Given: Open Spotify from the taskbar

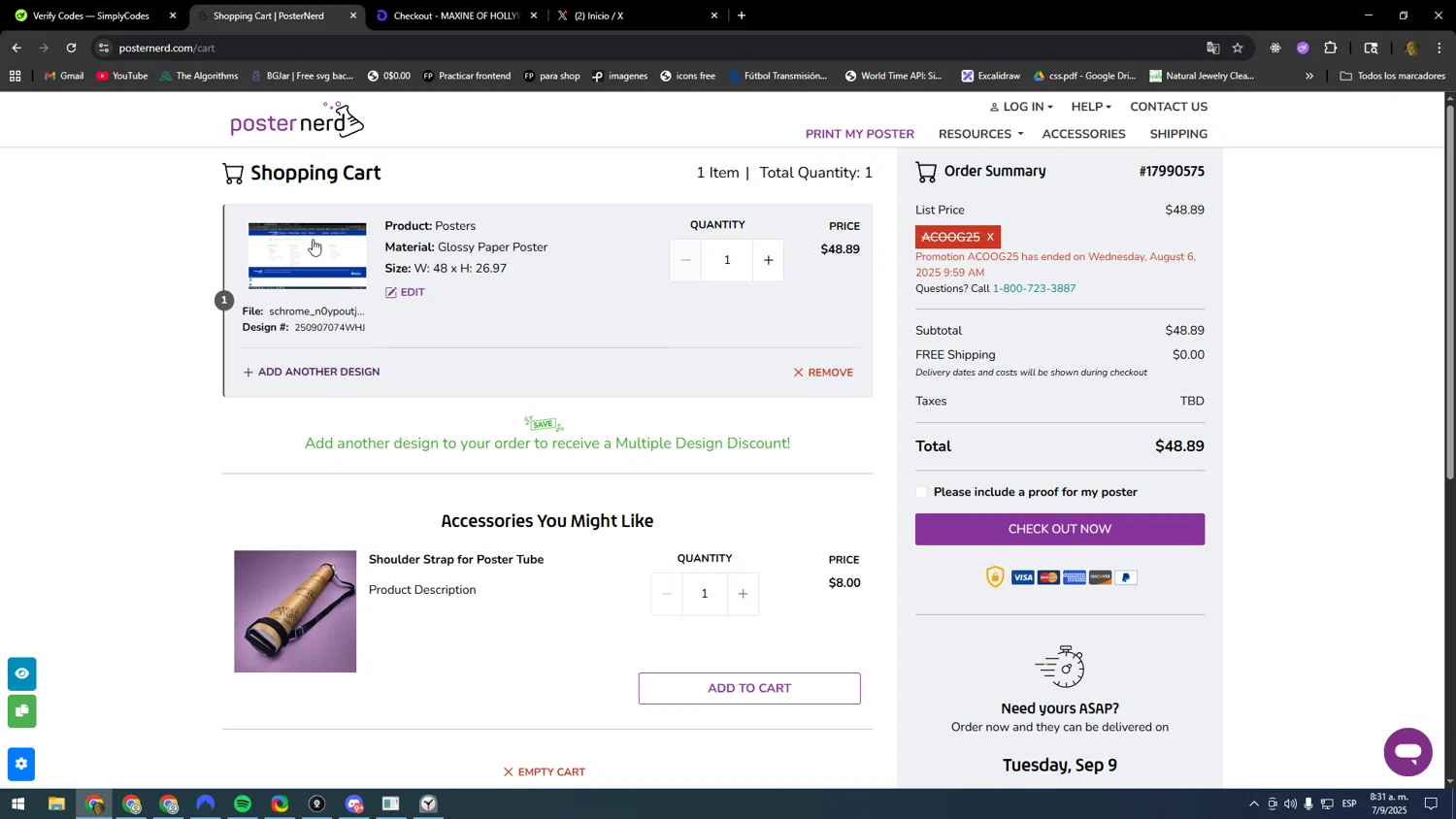Looking at the screenshot, I should click(x=243, y=804).
